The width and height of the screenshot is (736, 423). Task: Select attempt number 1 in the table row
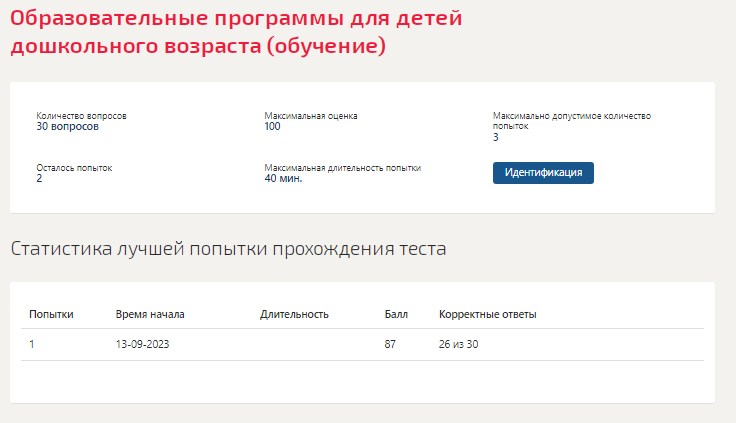click(x=31, y=344)
